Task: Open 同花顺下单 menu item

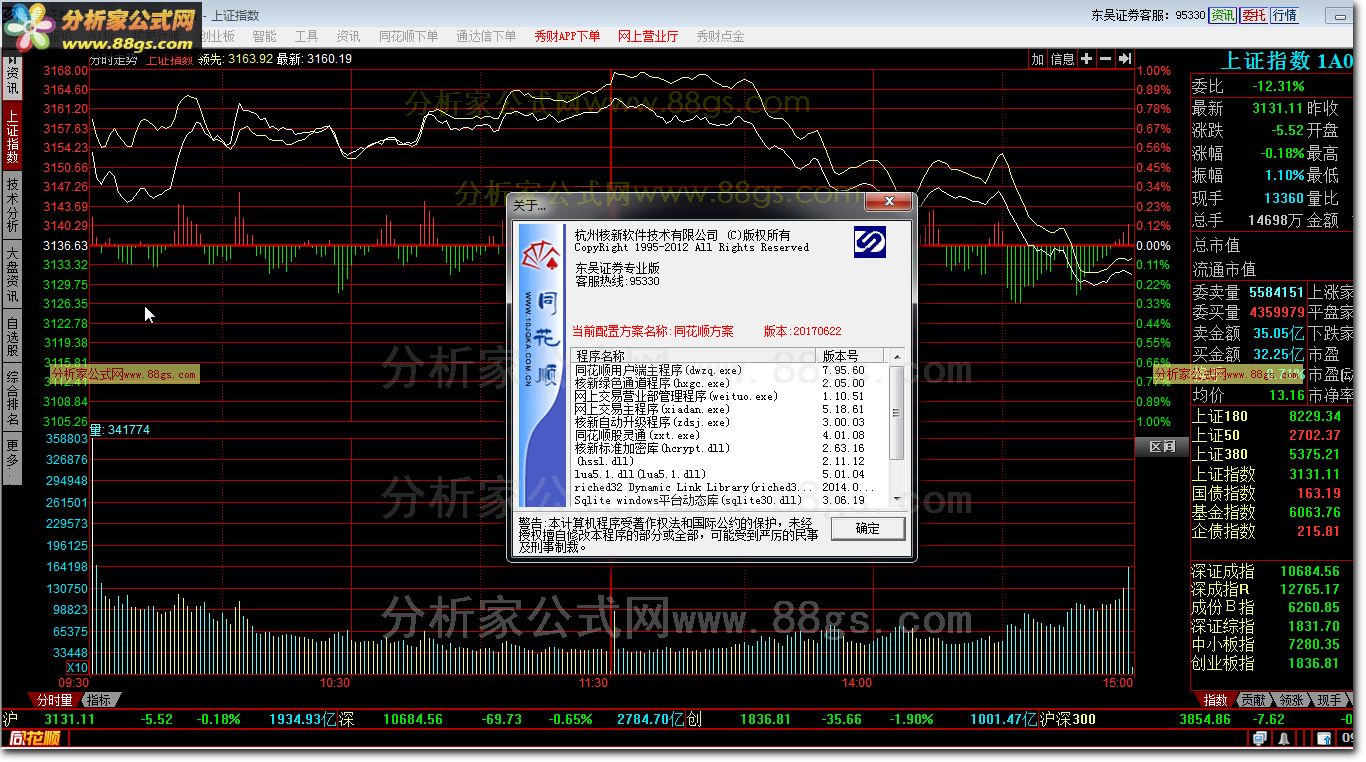Action: [408, 36]
